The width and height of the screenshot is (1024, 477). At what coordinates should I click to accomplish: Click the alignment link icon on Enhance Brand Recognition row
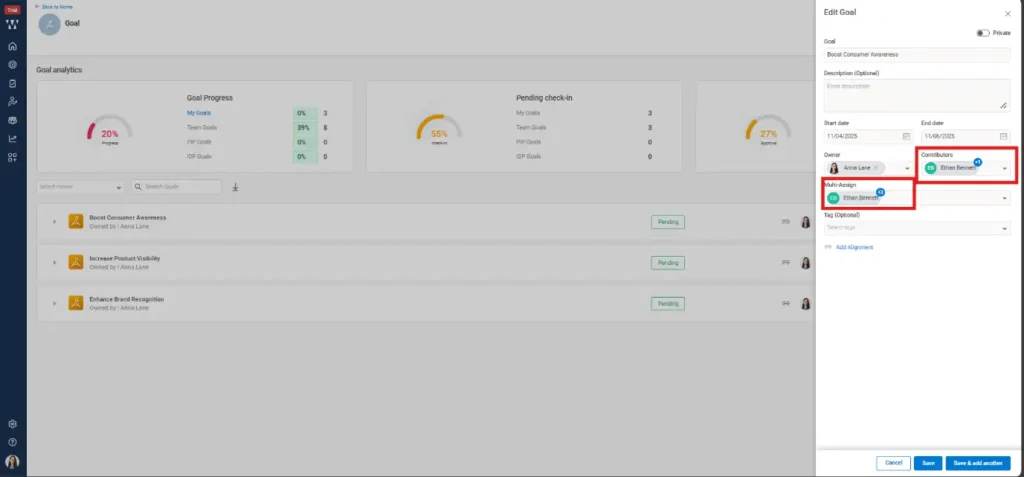click(x=786, y=303)
